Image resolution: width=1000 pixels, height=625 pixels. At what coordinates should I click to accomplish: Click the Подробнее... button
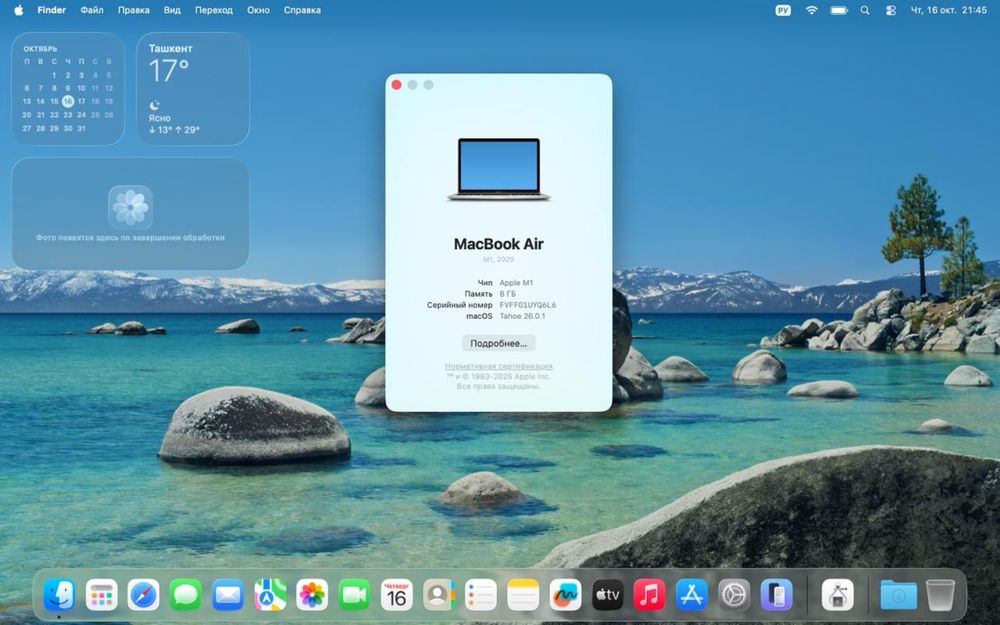coord(499,343)
